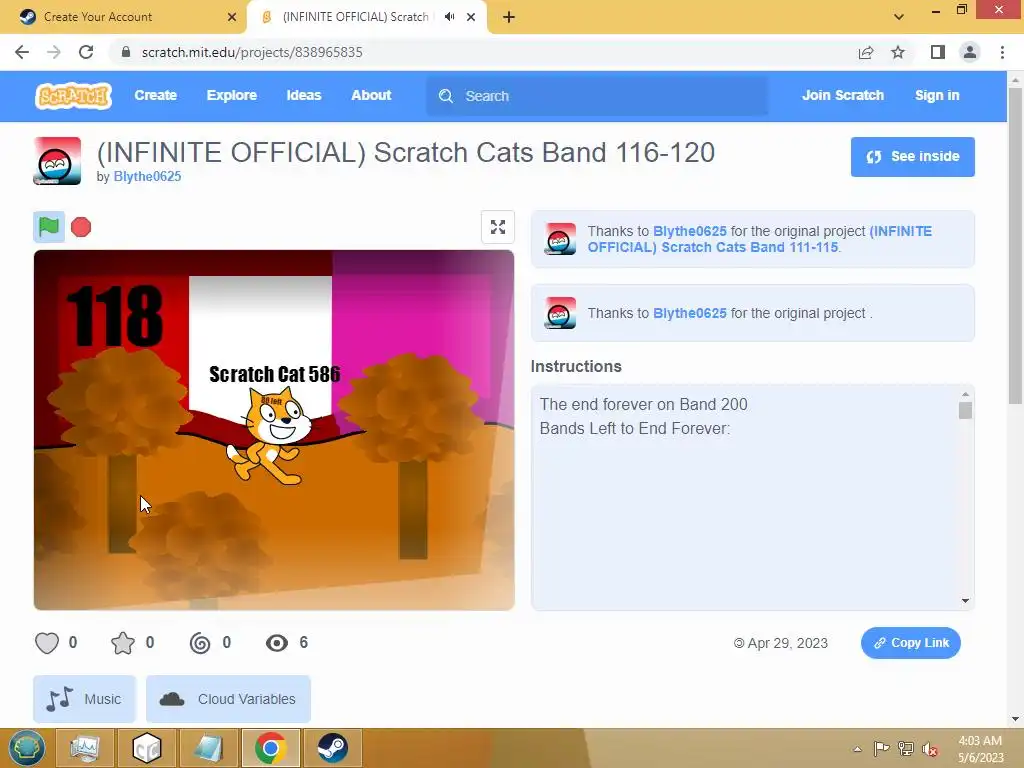Open the Chrome profile avatar icon
This screenshot has height=768, width=1024.
click(x=970, y=52)
